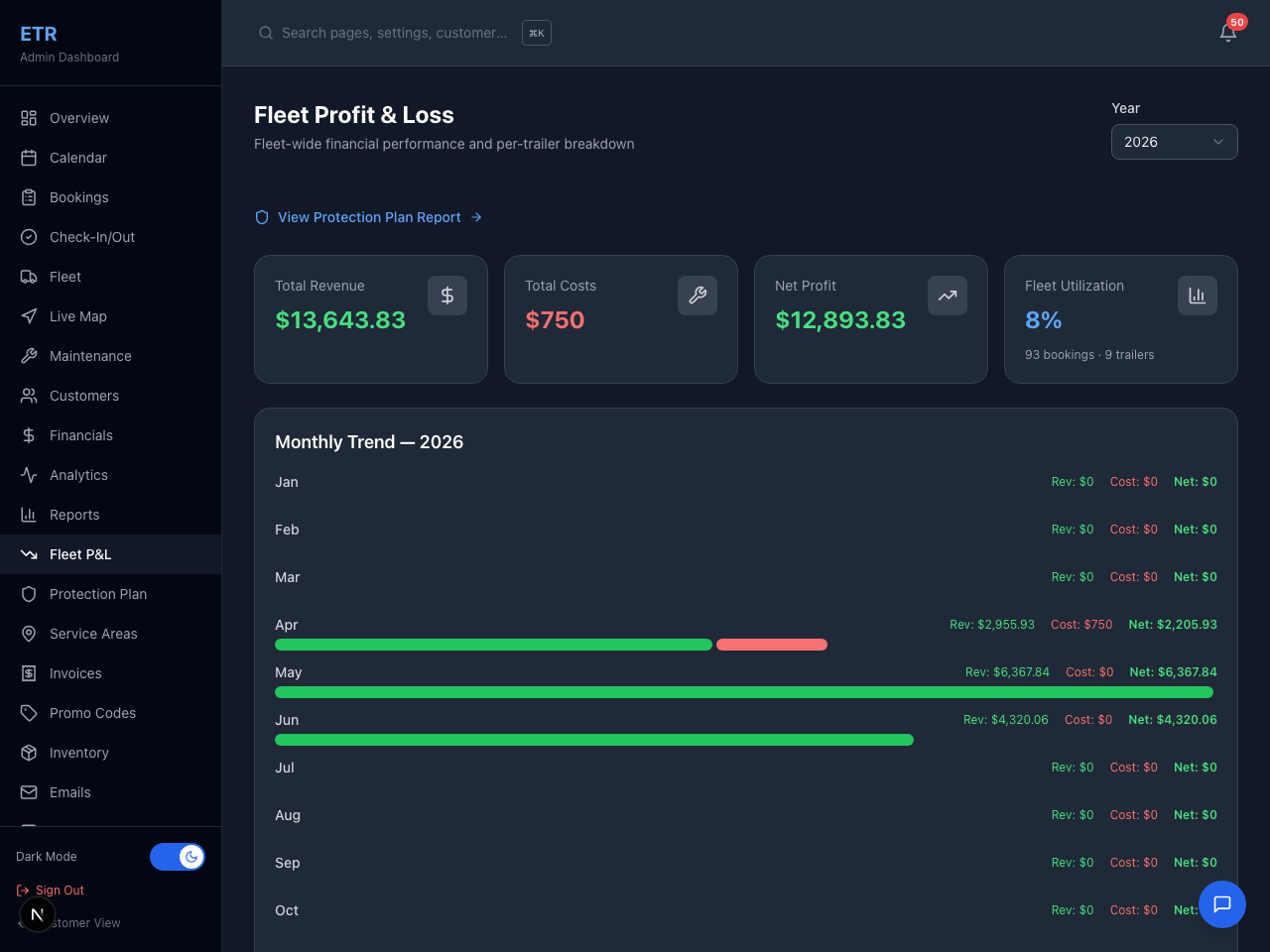Click the round N avatar button

click(x=38, y=914)
